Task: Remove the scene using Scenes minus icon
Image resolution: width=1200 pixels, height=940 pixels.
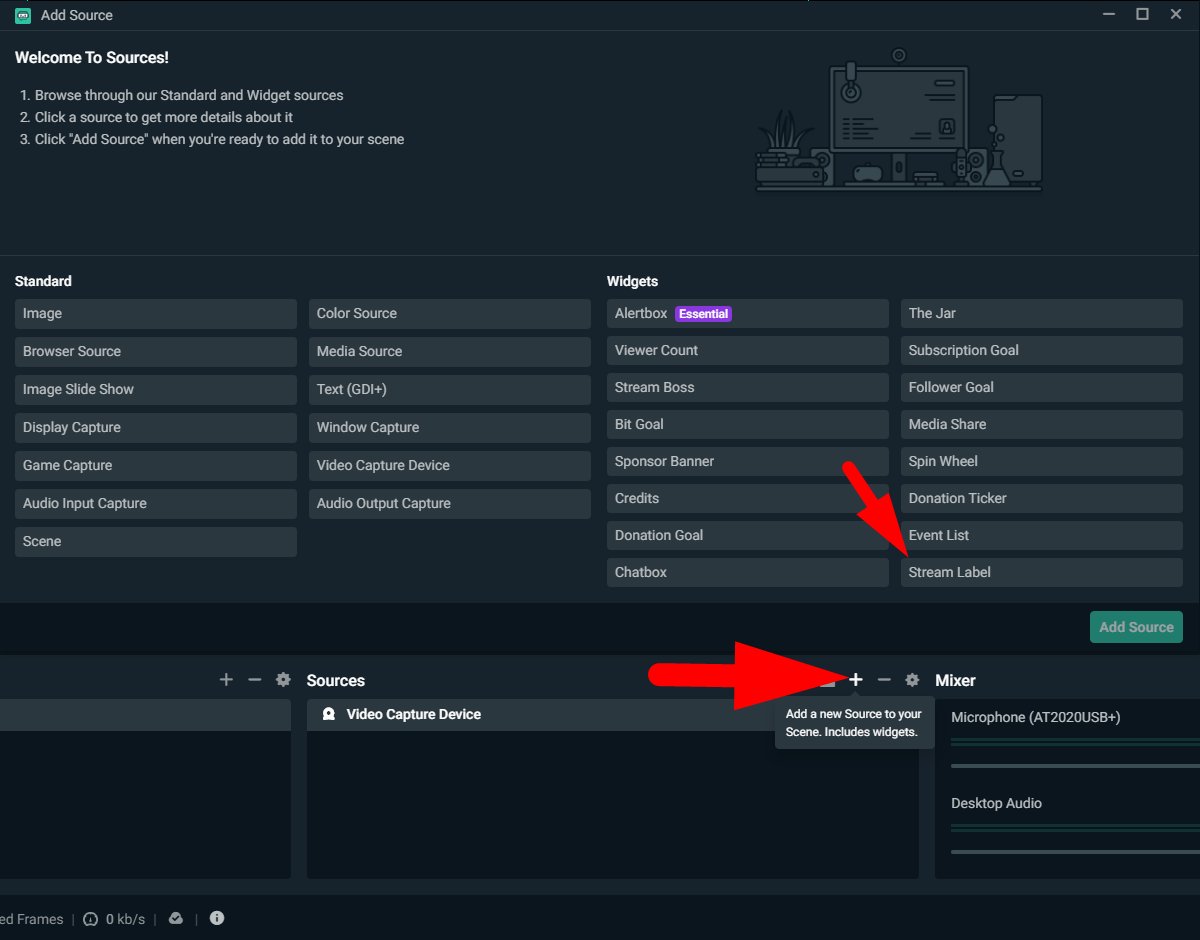Action: point(254,680)
